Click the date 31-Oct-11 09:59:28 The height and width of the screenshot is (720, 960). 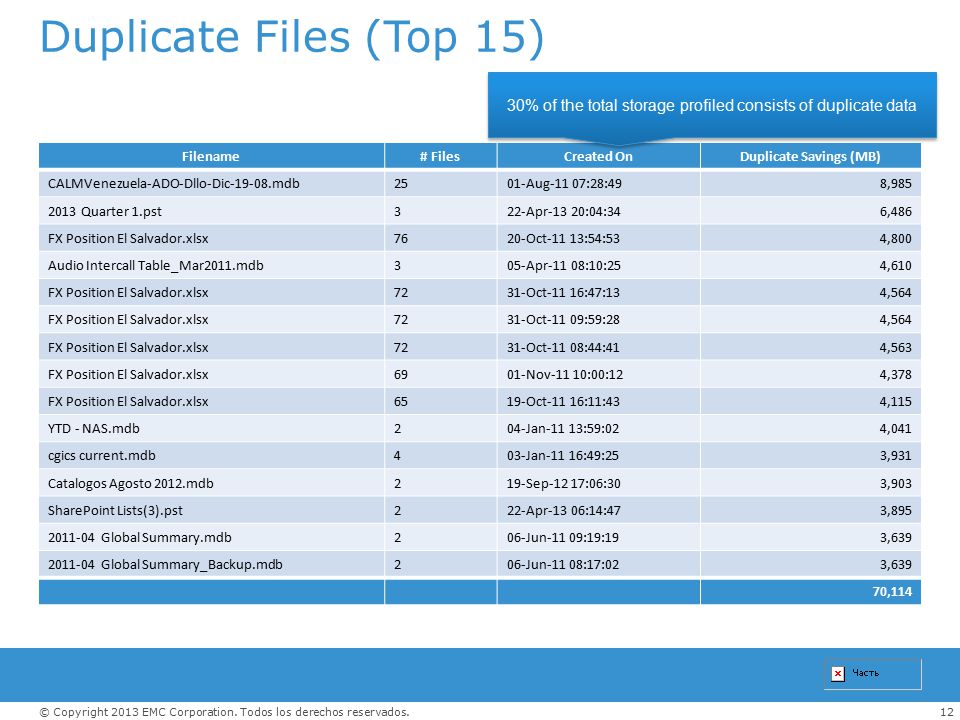pos(563,320)
